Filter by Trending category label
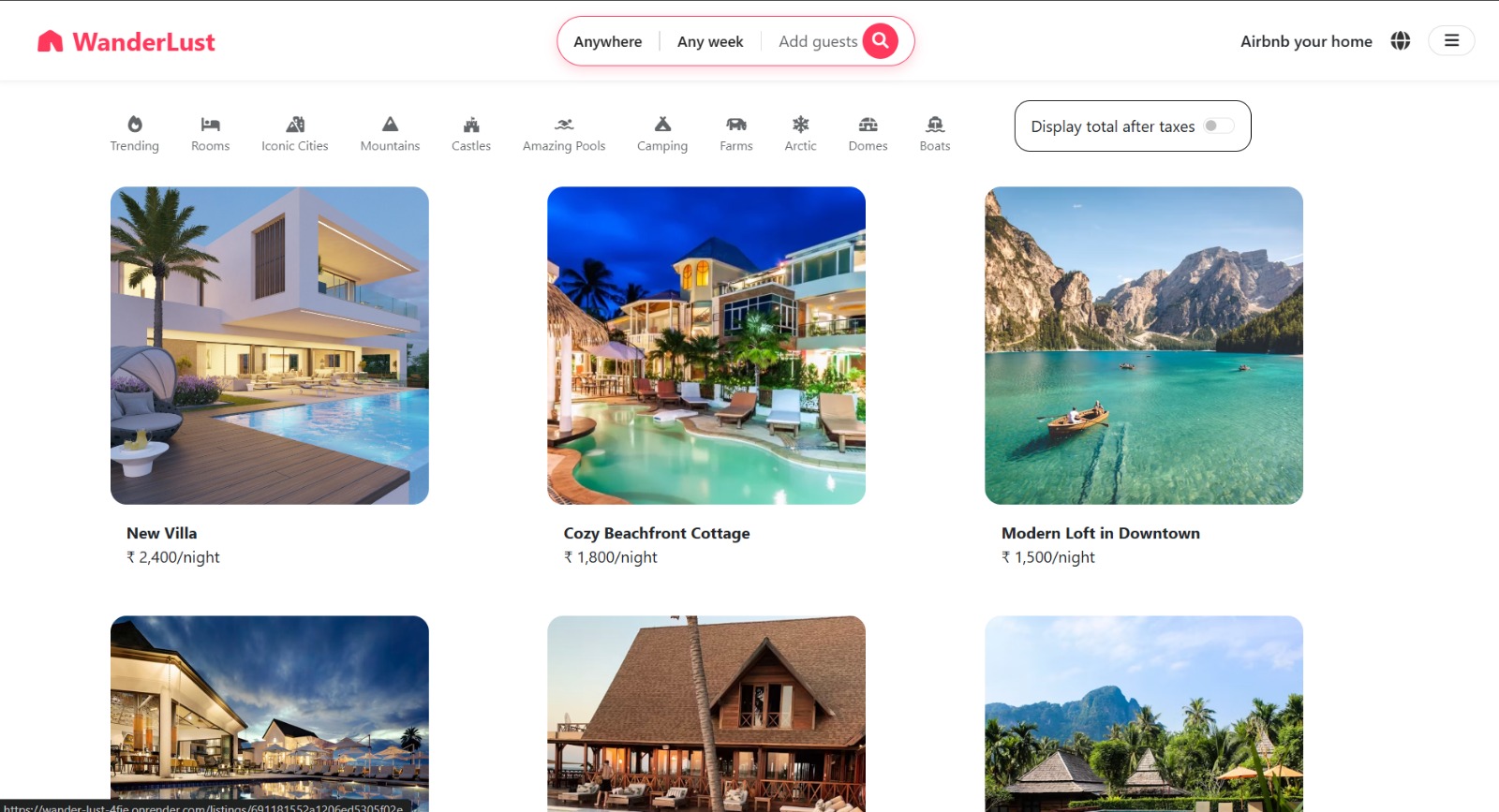Screen dimensions: 1499x812 pyautogui.click(x=135, y=146)
